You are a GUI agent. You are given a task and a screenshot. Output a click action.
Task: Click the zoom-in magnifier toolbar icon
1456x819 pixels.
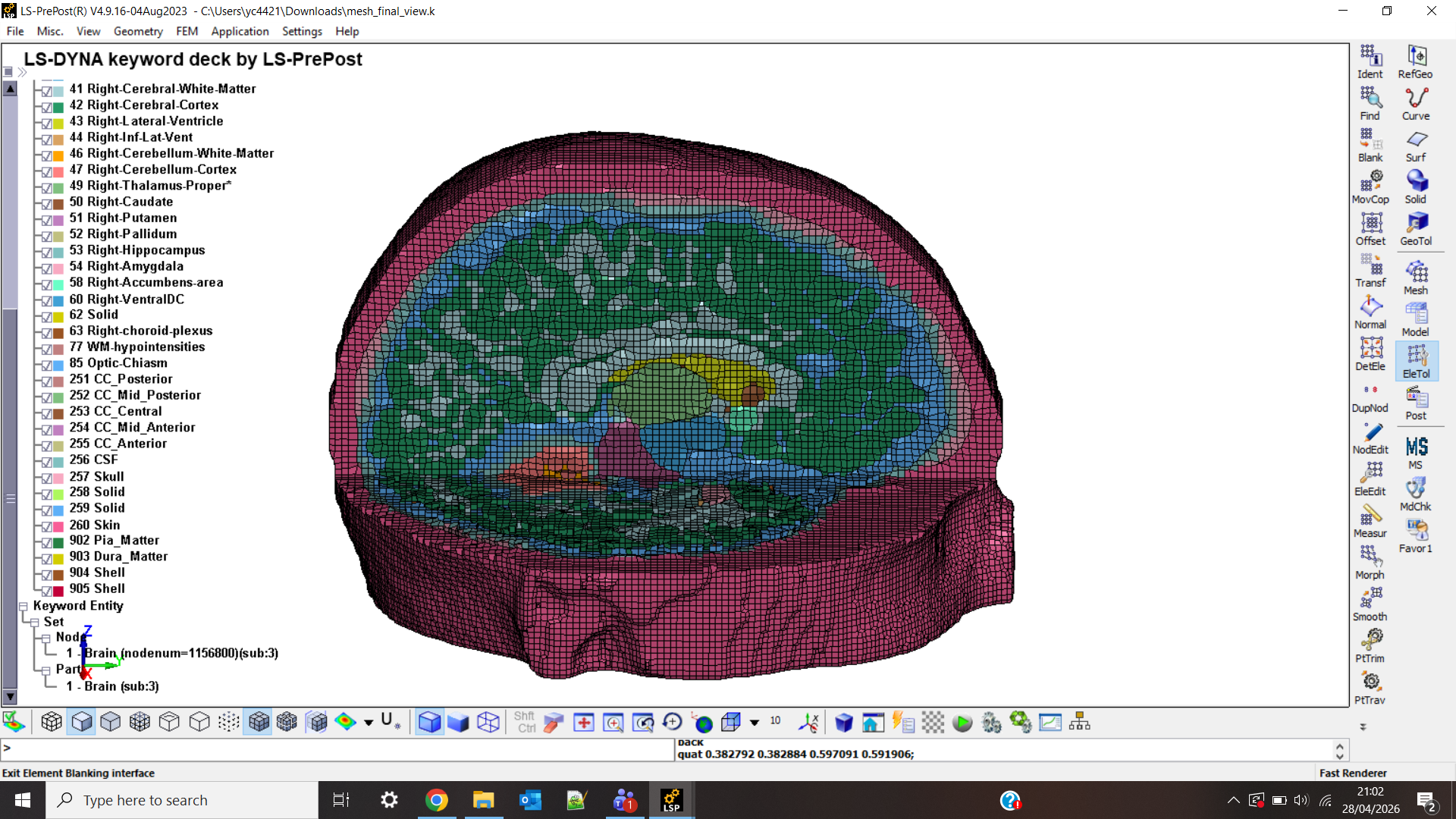[613, 722]
